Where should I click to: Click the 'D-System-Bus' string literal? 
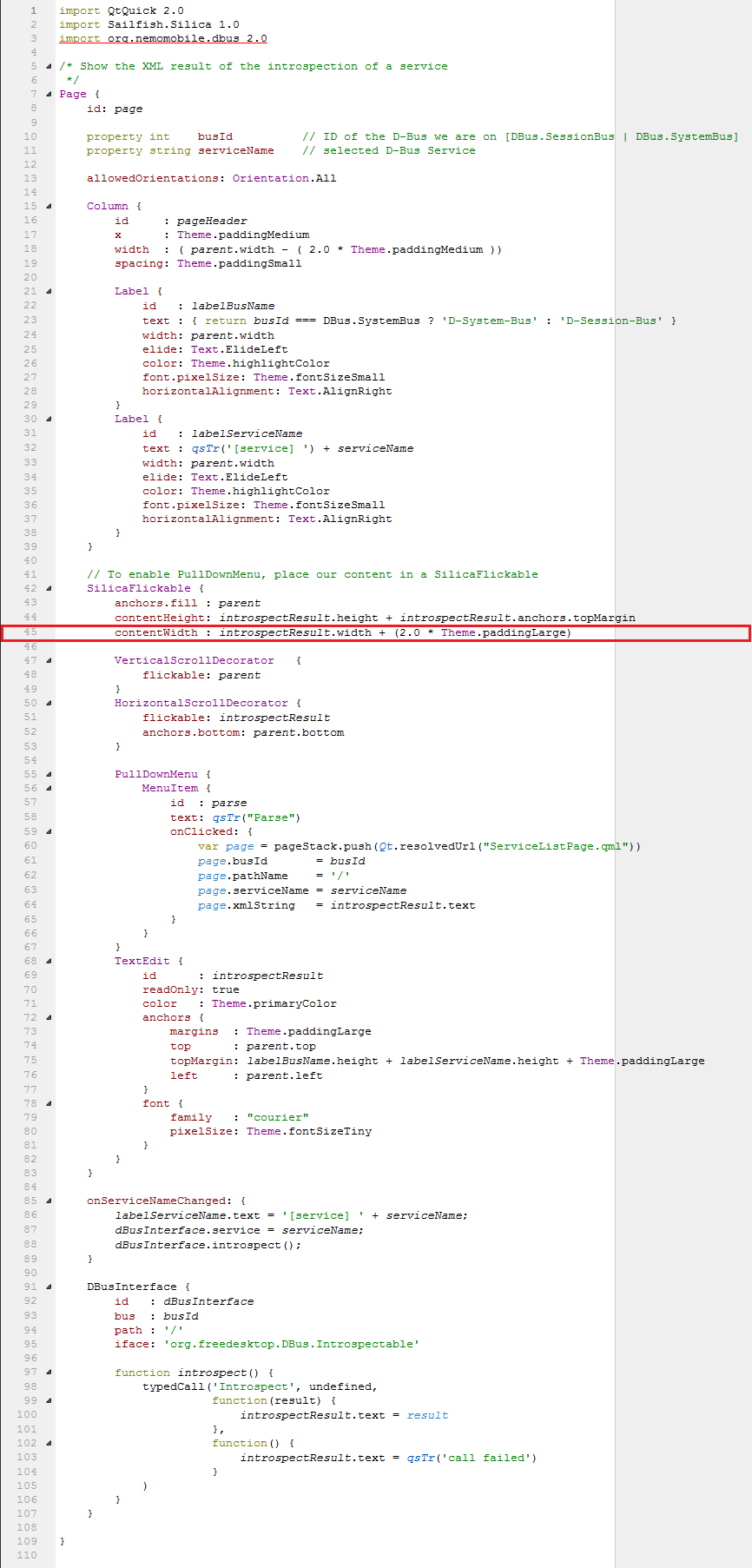(490, 321)
